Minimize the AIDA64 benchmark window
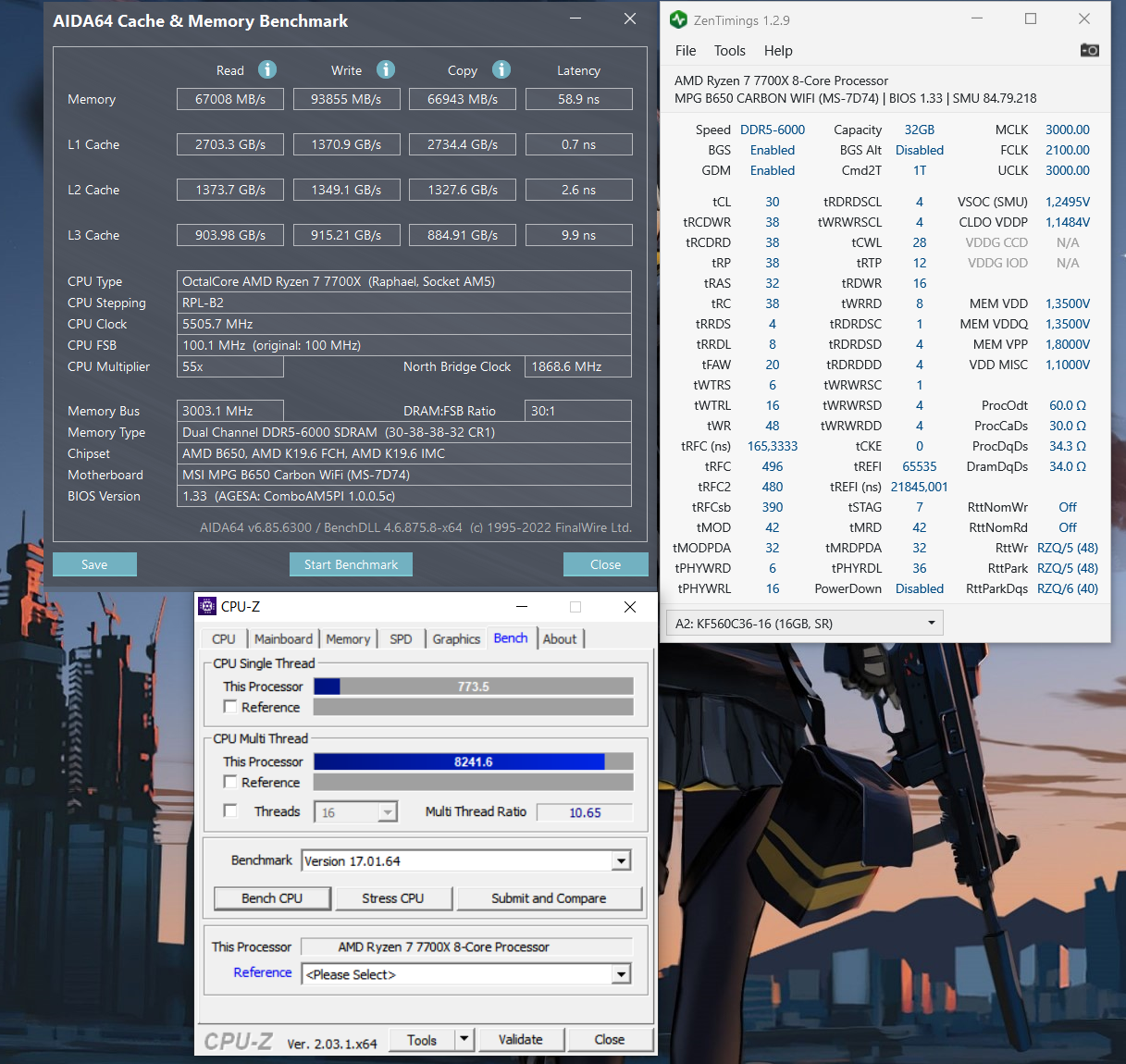 point(575,19)
